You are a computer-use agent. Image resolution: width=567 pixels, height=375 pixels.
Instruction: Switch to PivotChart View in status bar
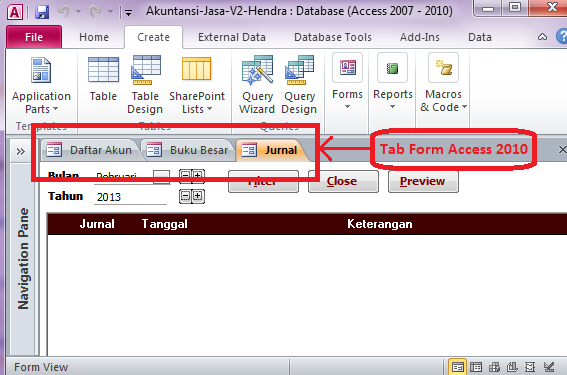512,367
